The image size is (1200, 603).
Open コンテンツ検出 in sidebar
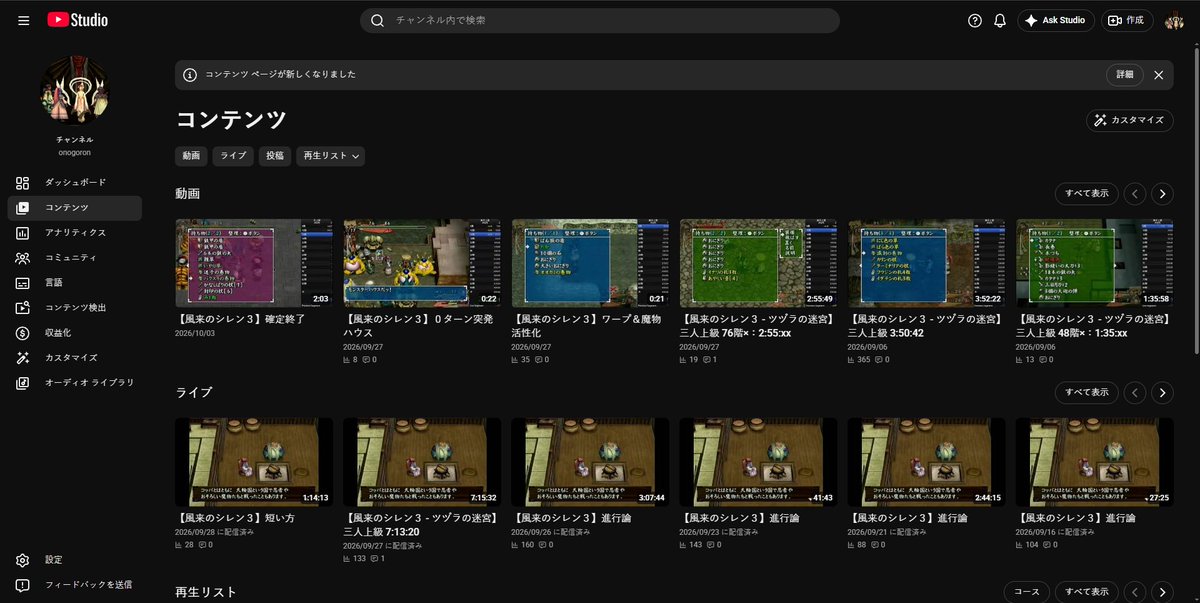[x=74, y=308]
